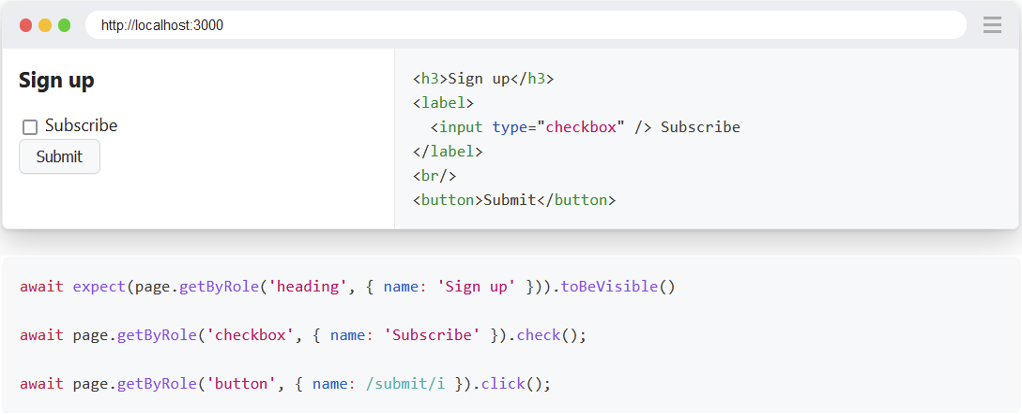Click the br tag code line
1022x414 pixels.
pyautogui.click(x=435, y=175)
